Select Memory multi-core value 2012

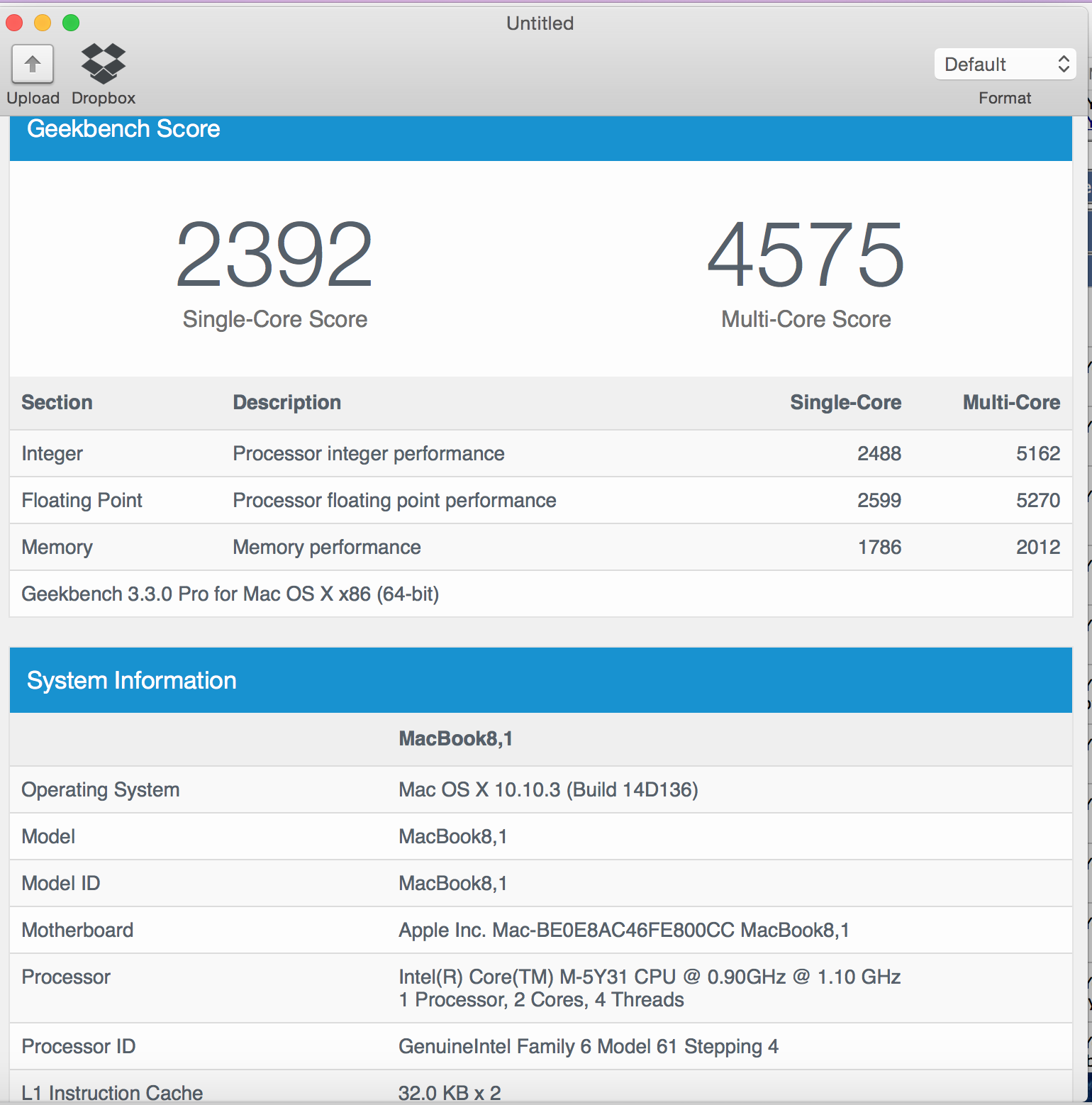tap(1038, 548)
